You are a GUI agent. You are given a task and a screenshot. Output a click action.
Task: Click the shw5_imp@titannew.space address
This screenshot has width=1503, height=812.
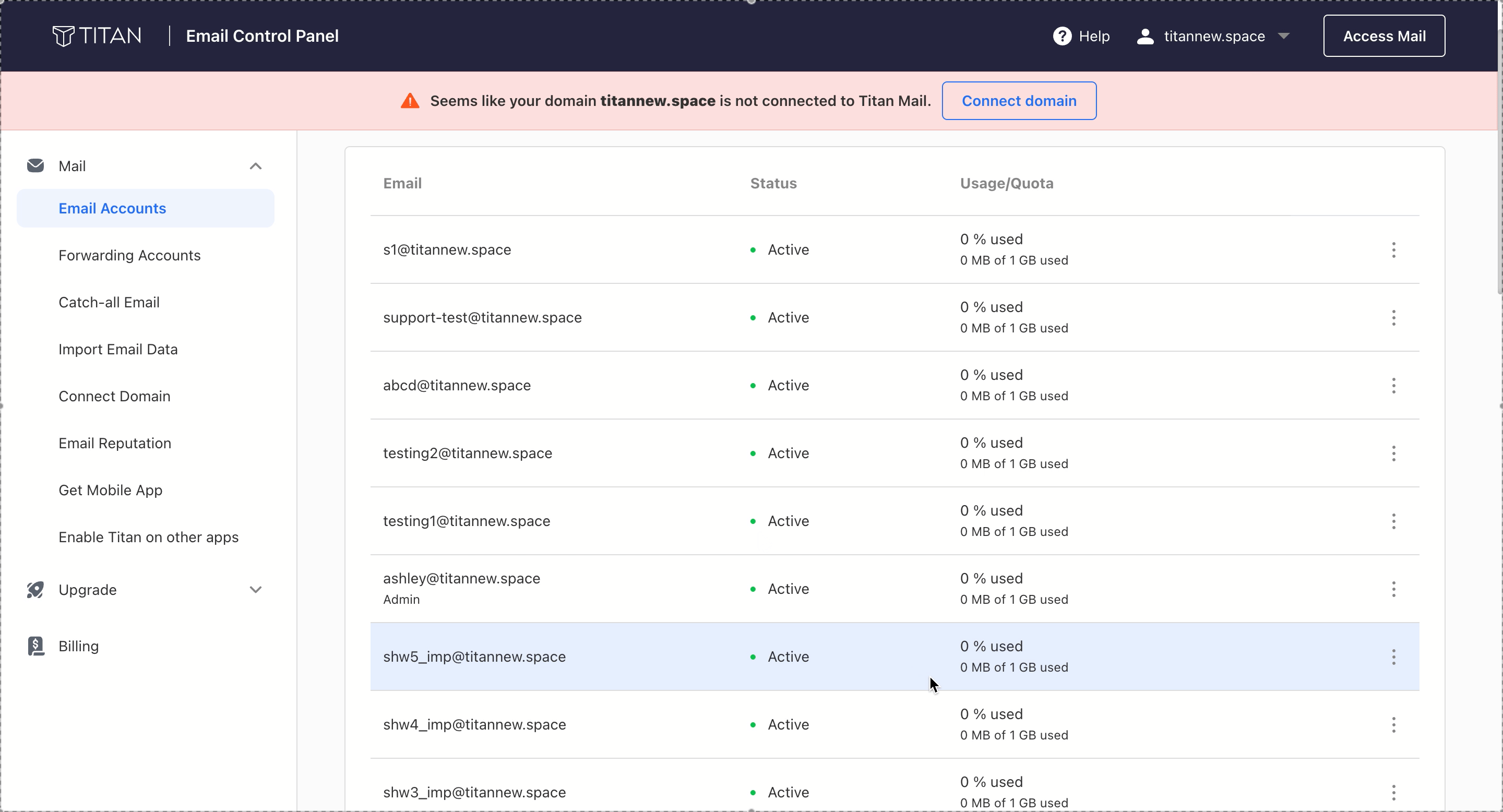(x=474, y=657)
